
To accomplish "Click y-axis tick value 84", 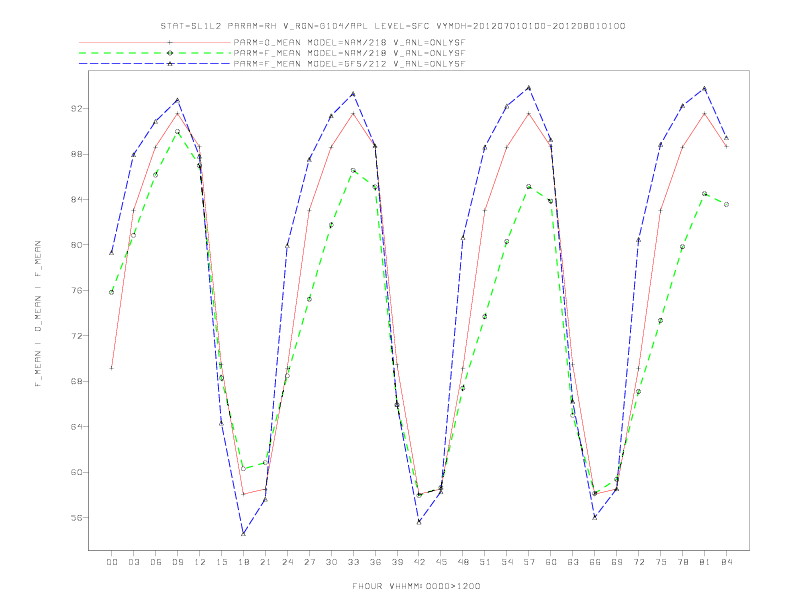I will [x=76, y=199].
